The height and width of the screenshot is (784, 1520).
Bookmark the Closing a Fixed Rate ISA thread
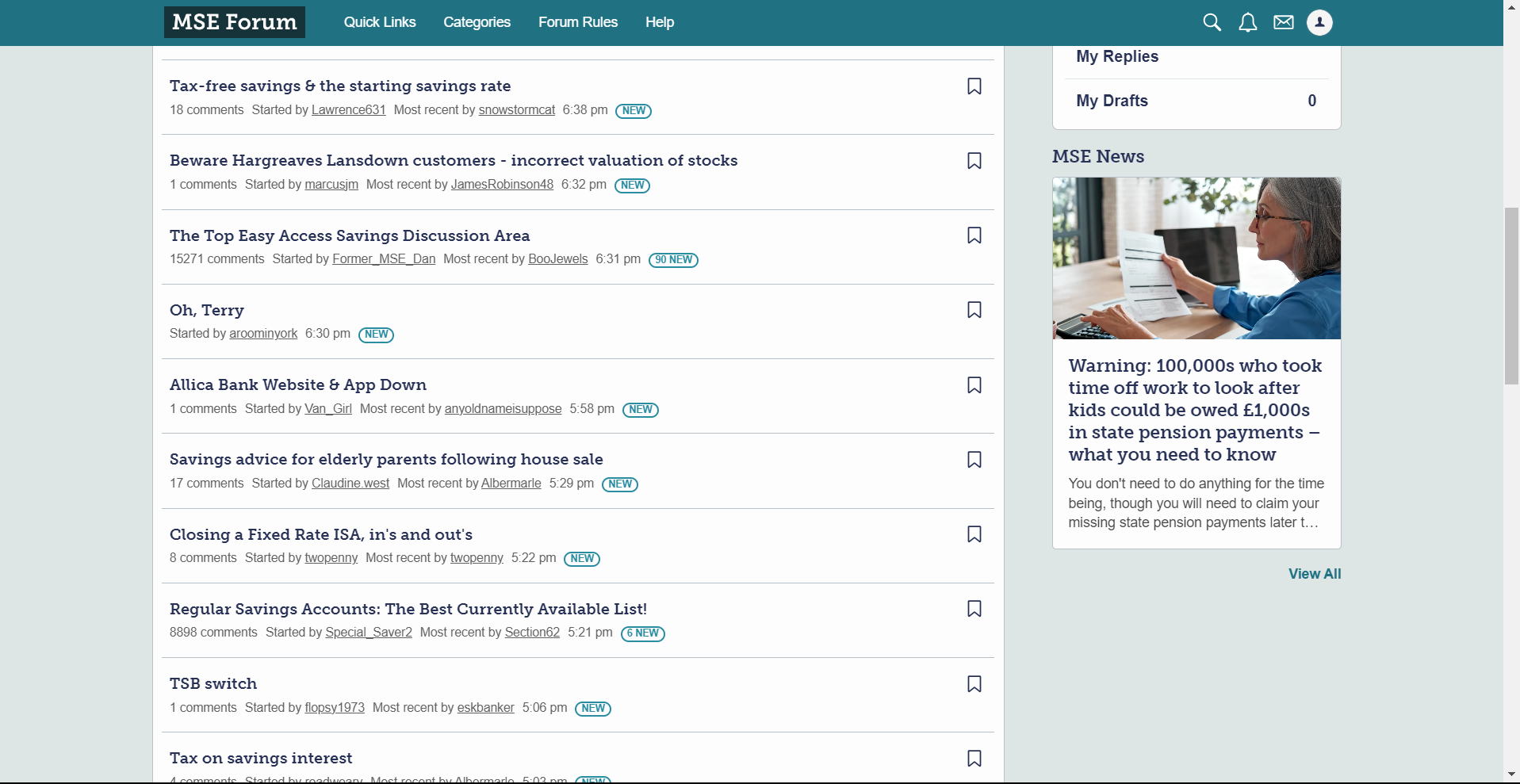(974, 534)
